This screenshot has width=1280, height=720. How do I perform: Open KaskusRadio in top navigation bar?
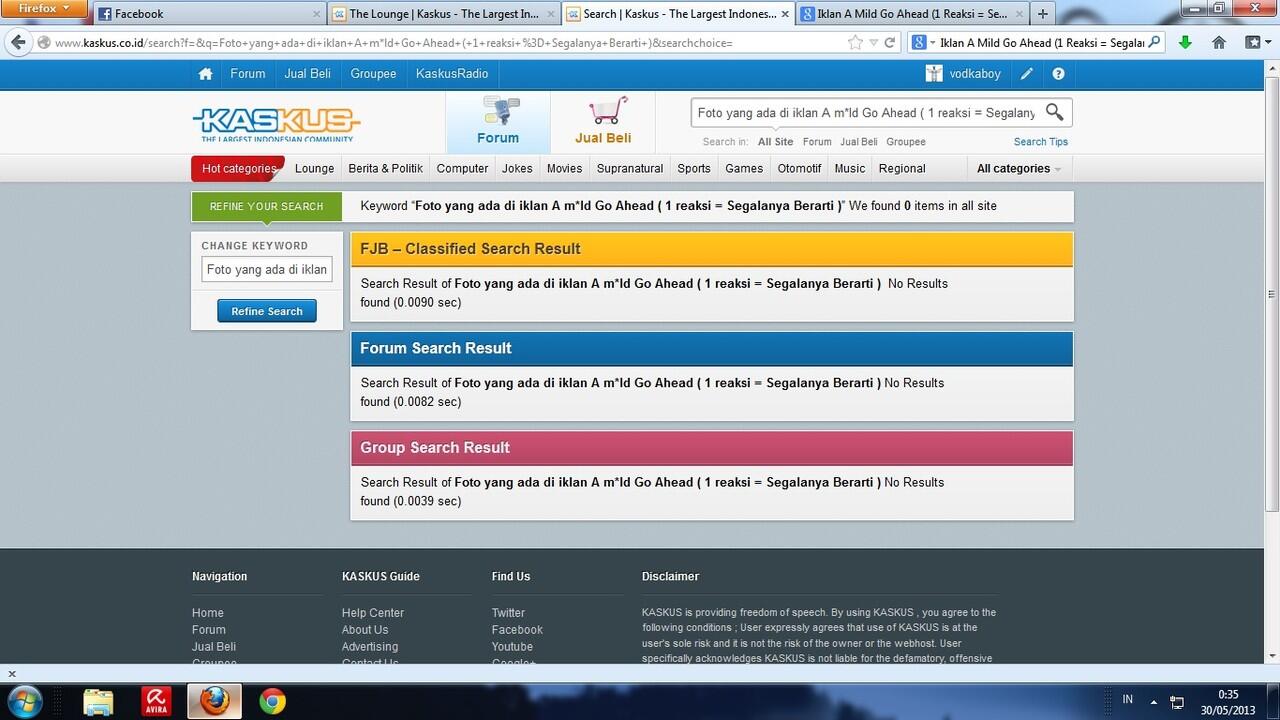(x=452, y=74)
